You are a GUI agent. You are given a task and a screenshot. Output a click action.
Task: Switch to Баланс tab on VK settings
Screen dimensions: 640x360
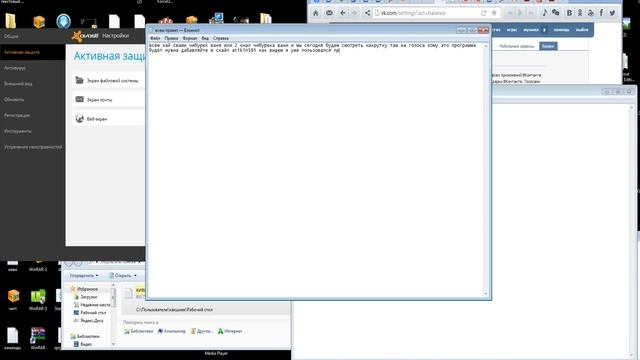click(x=548, y=46)
